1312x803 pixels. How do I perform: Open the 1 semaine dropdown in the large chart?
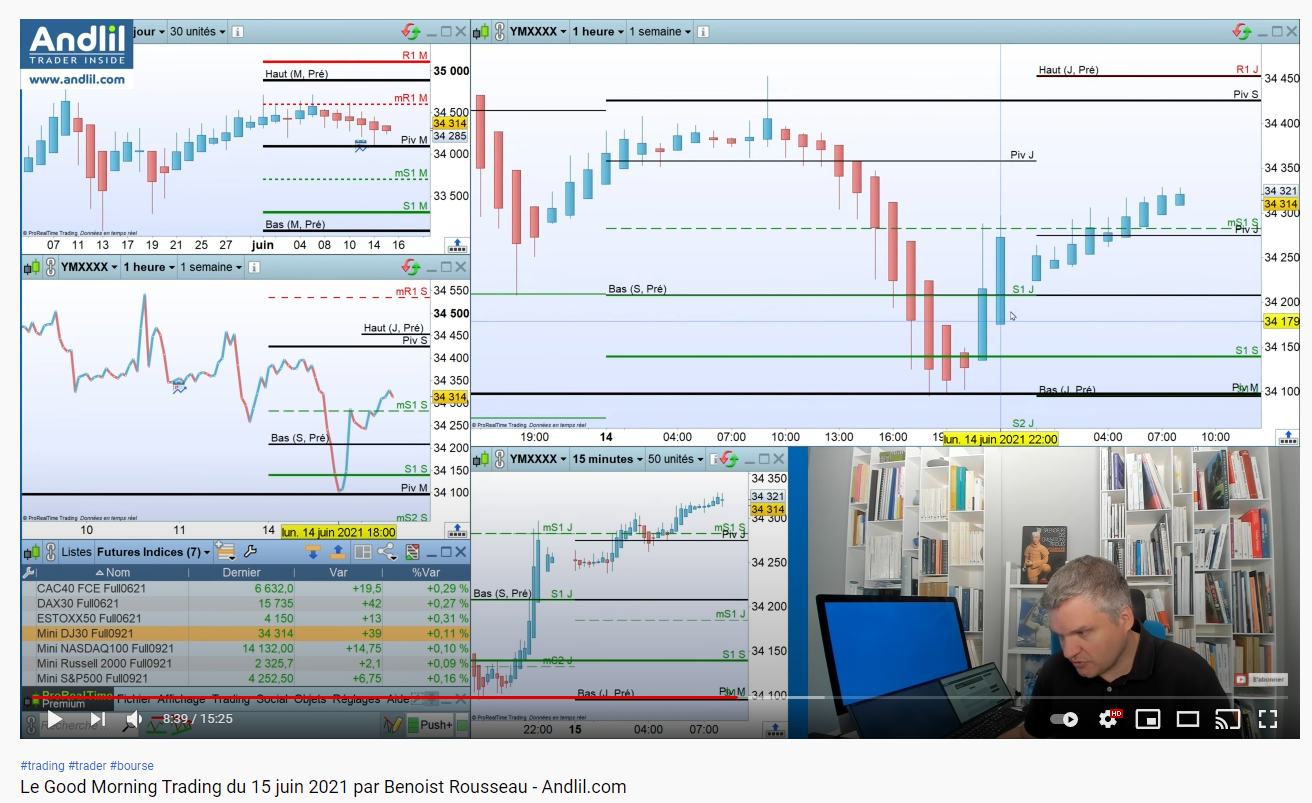659,32
